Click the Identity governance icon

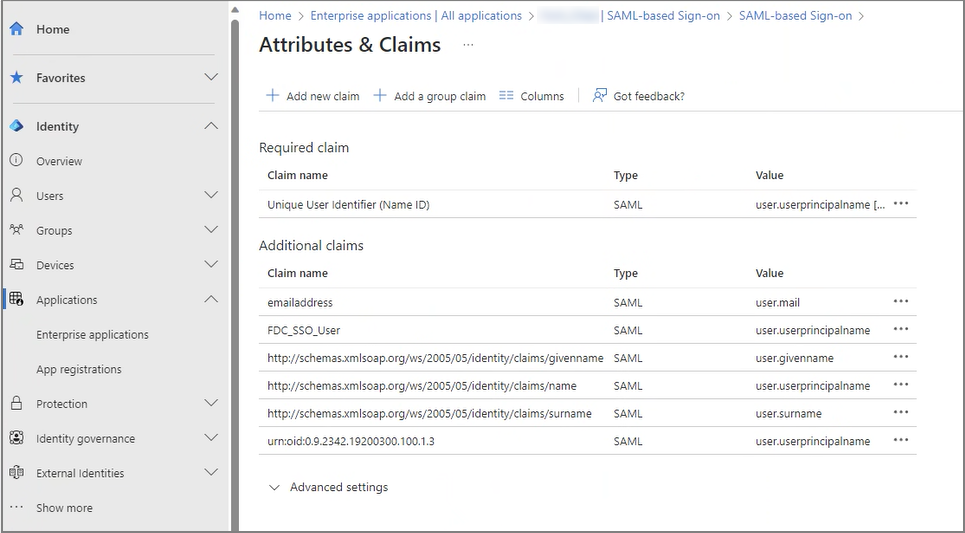[x=16, y=438]
